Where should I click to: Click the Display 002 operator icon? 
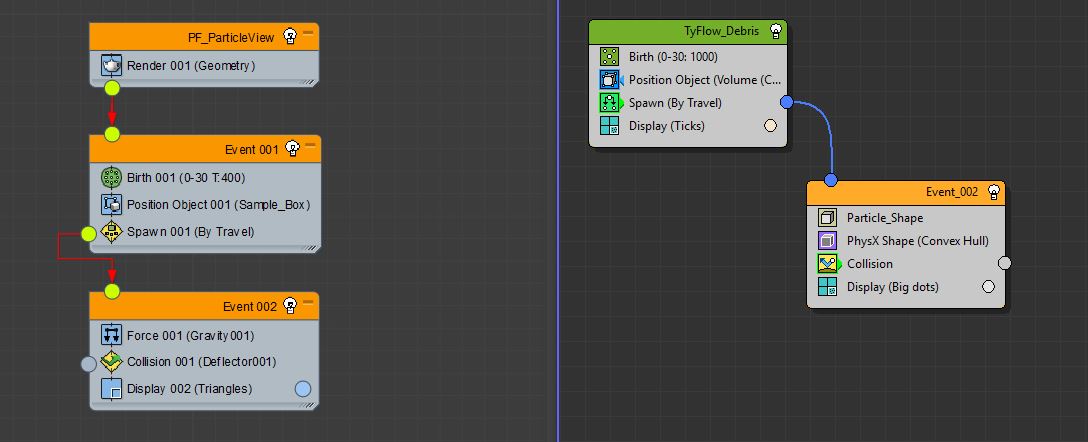click(112, 389)
